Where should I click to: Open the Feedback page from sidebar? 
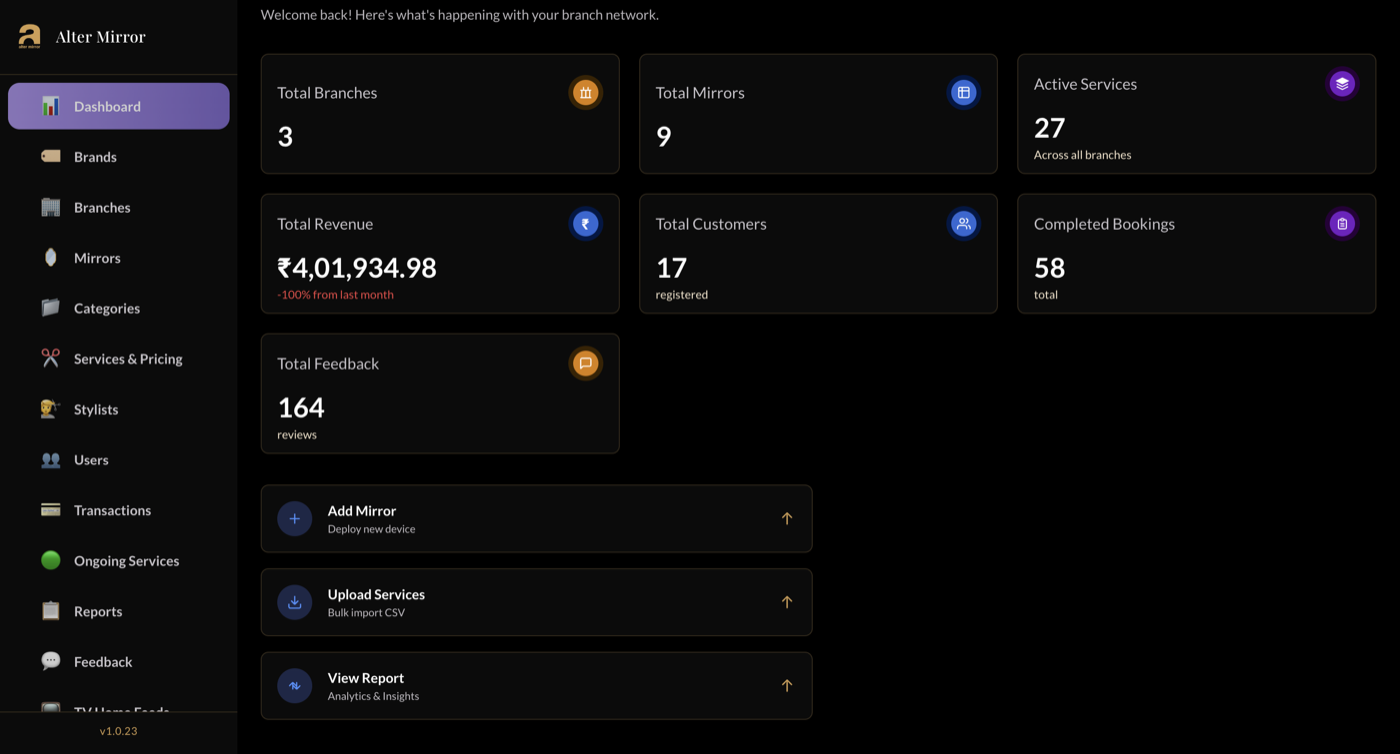(119, 662)
